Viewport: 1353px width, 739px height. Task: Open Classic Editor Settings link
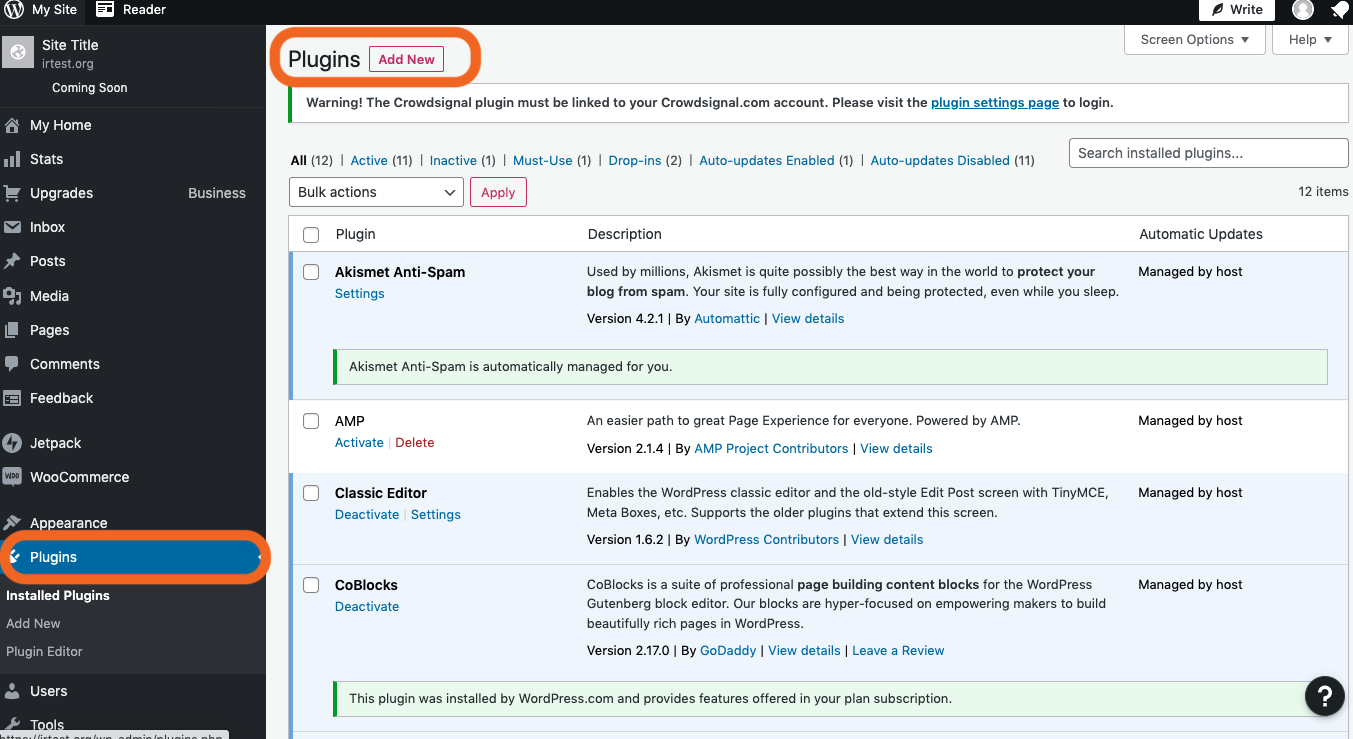(x=436, y=515)
